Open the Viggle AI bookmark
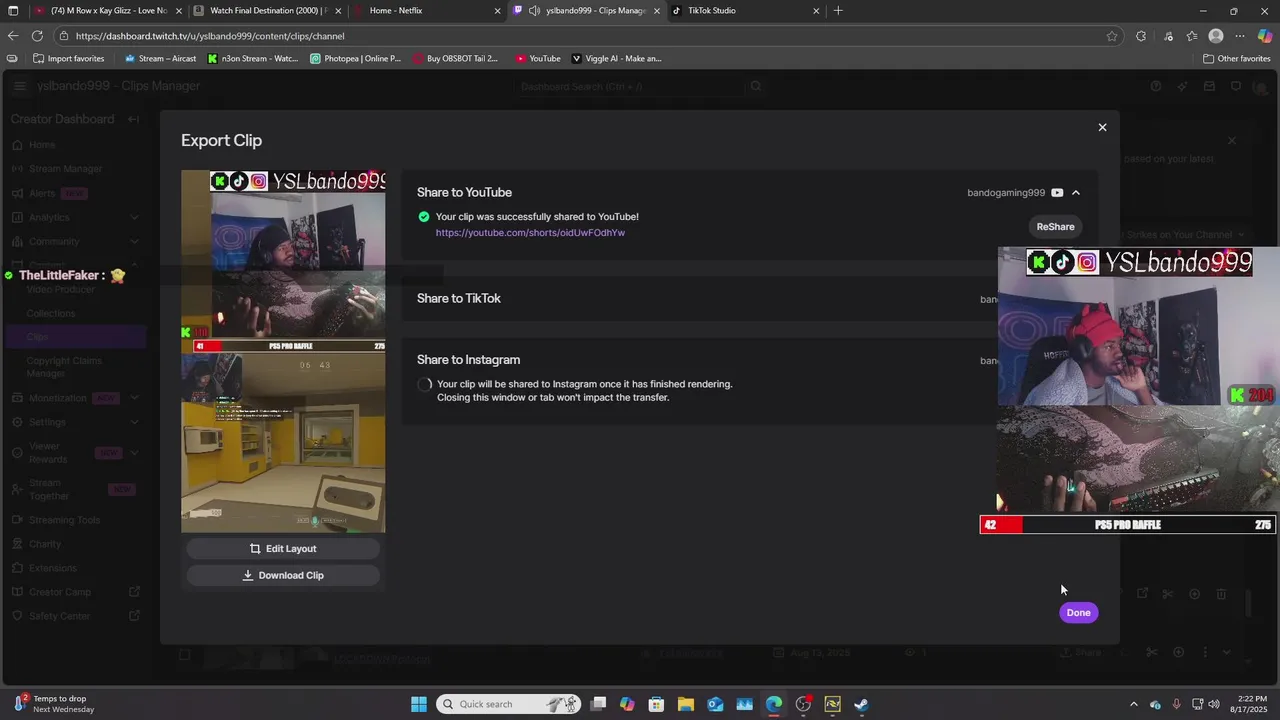Screen dimensions: 1280x720 coord(617,59)
